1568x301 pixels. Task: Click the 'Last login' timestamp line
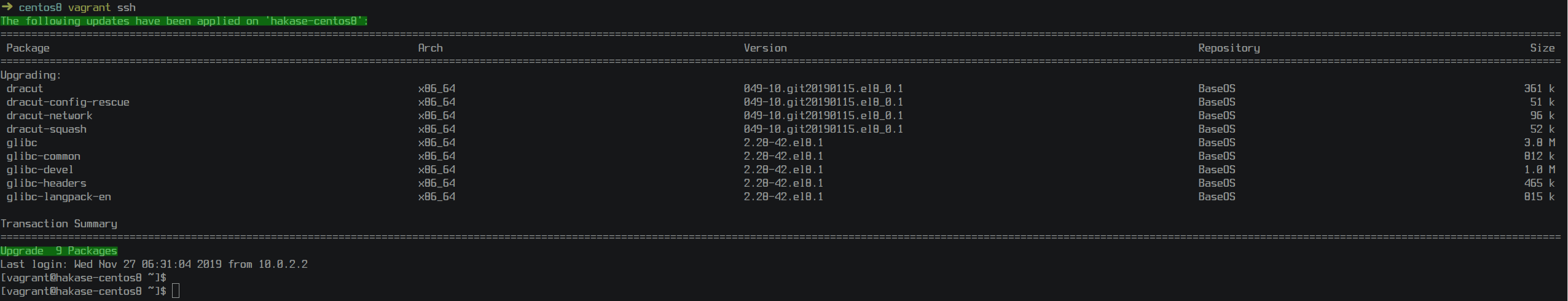pos(154,264)
